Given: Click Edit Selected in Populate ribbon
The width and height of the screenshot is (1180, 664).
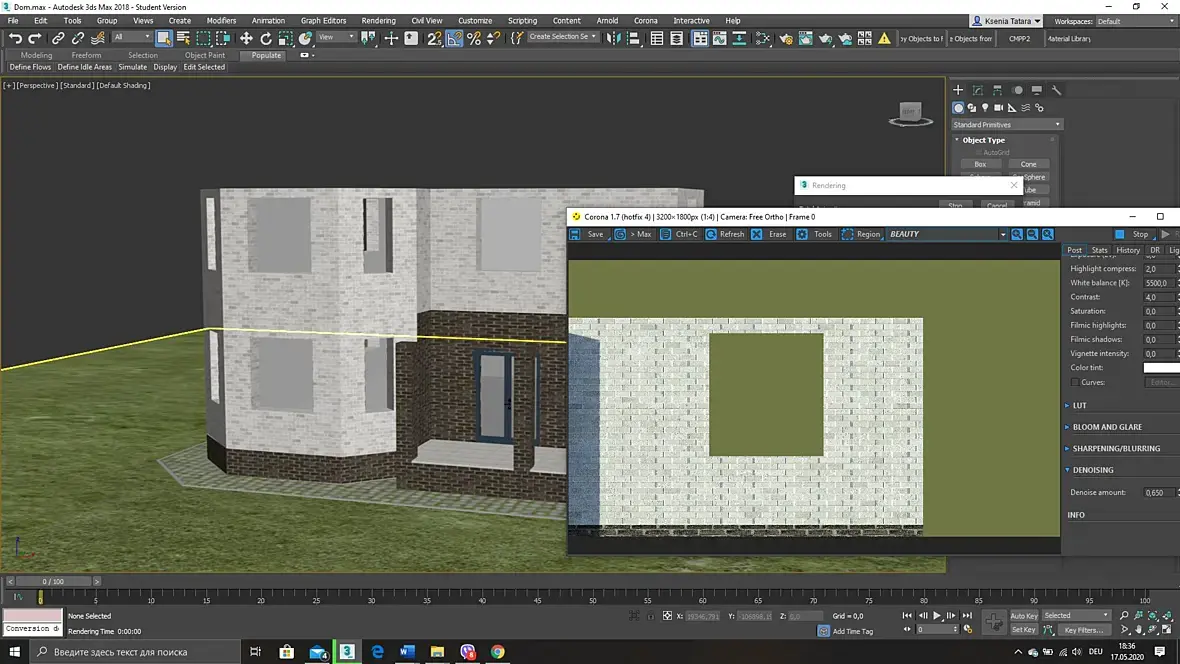Looking at the screenshot, I should click(x=204, y=67).
